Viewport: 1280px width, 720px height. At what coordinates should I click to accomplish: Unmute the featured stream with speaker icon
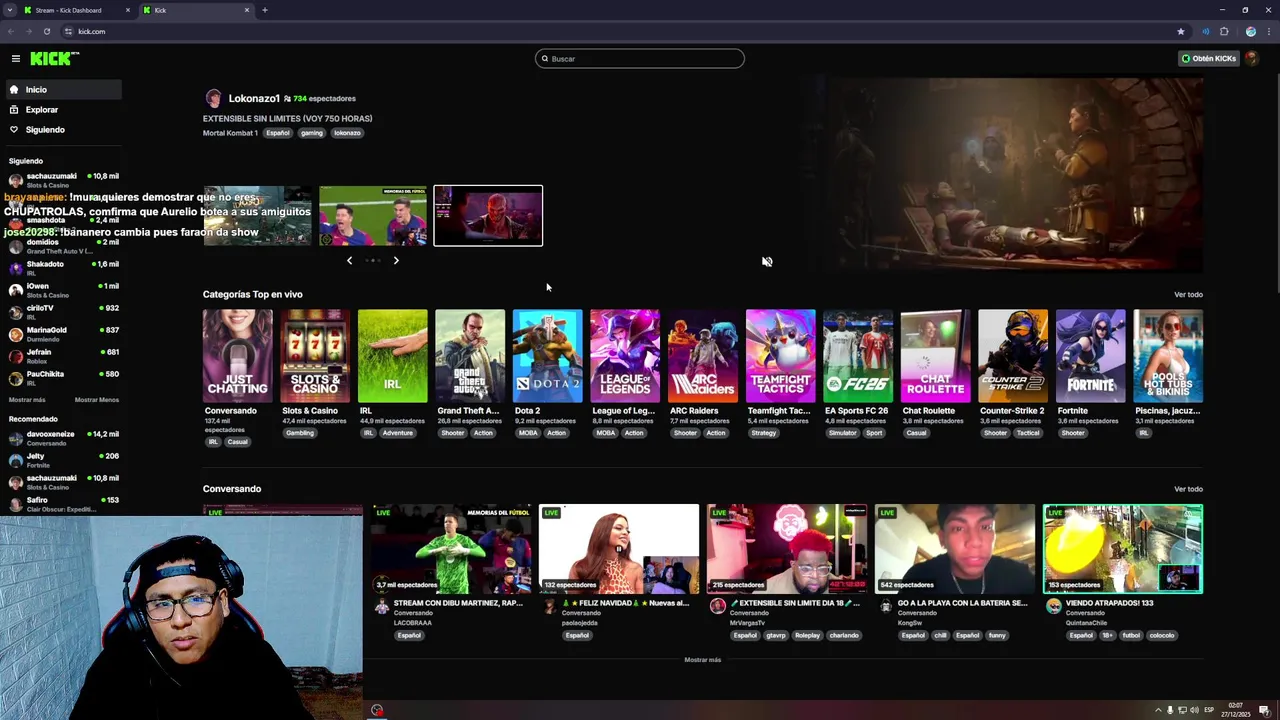tap(767, 262)
